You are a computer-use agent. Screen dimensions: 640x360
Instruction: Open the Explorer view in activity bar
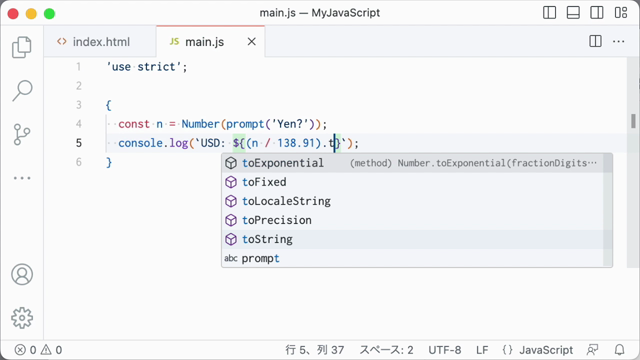tap(22, 47)
